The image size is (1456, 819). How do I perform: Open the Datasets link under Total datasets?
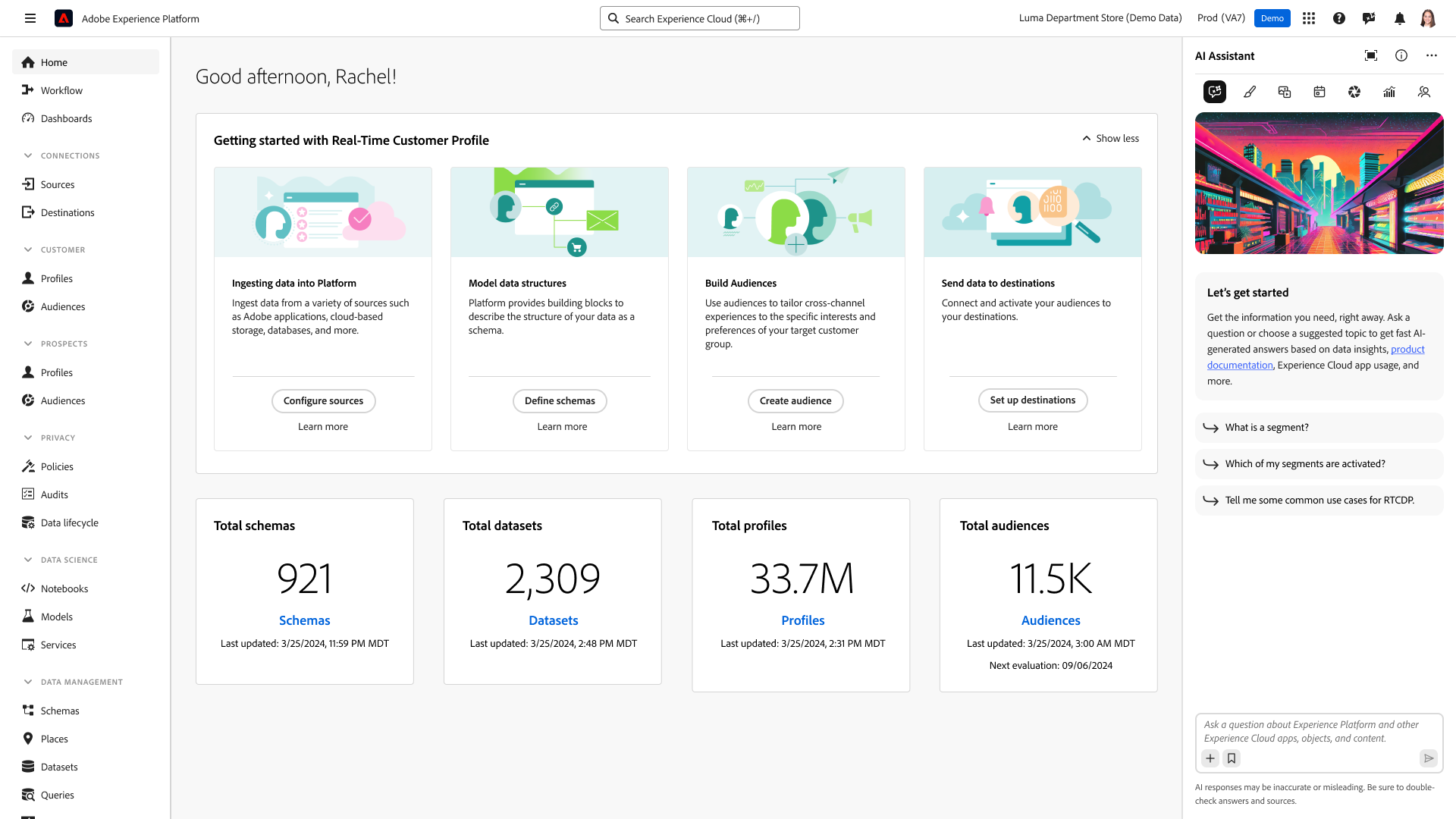pos(553,620)
